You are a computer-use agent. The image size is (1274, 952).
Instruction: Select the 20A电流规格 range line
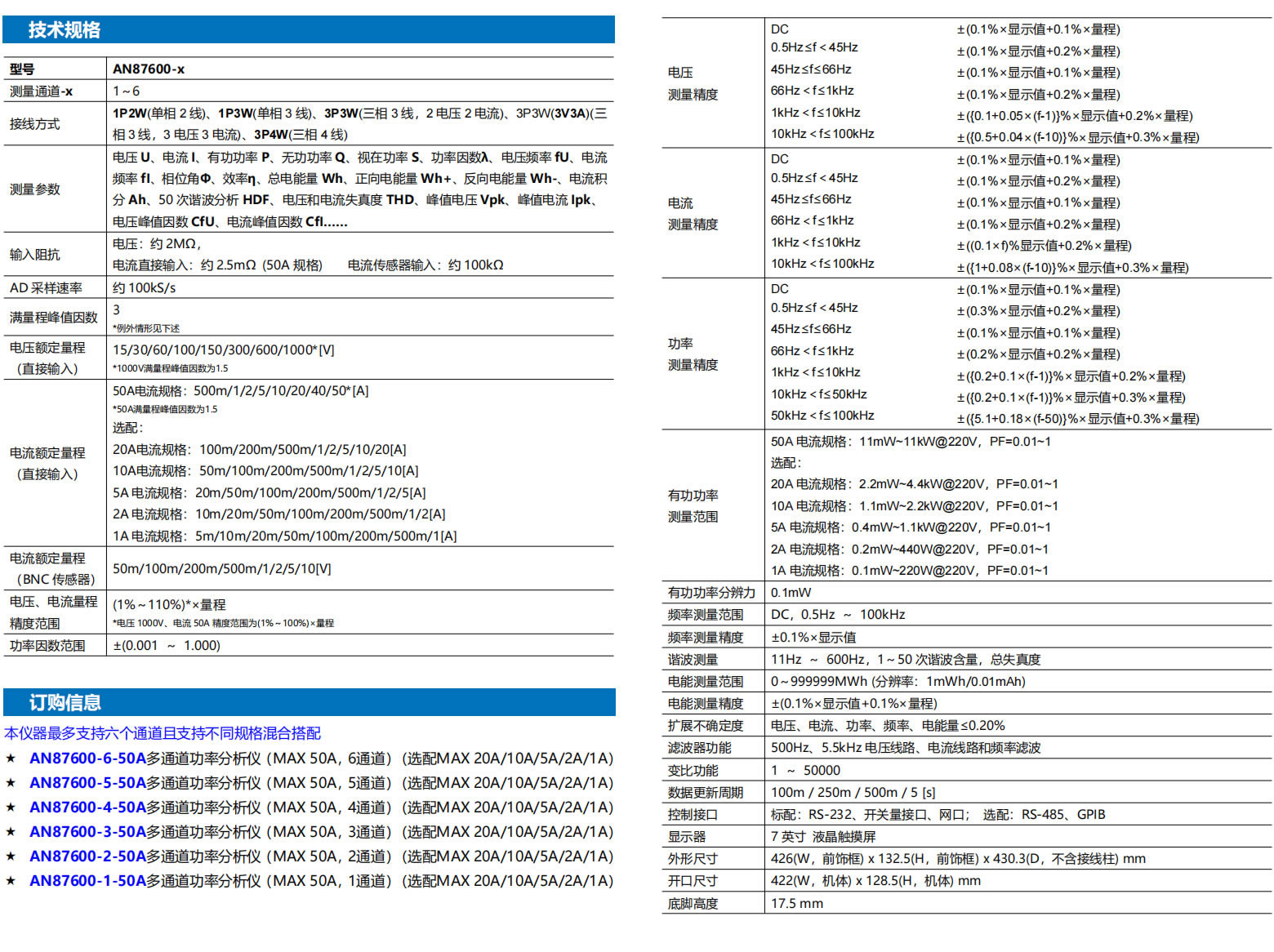(x=260, y=450)
